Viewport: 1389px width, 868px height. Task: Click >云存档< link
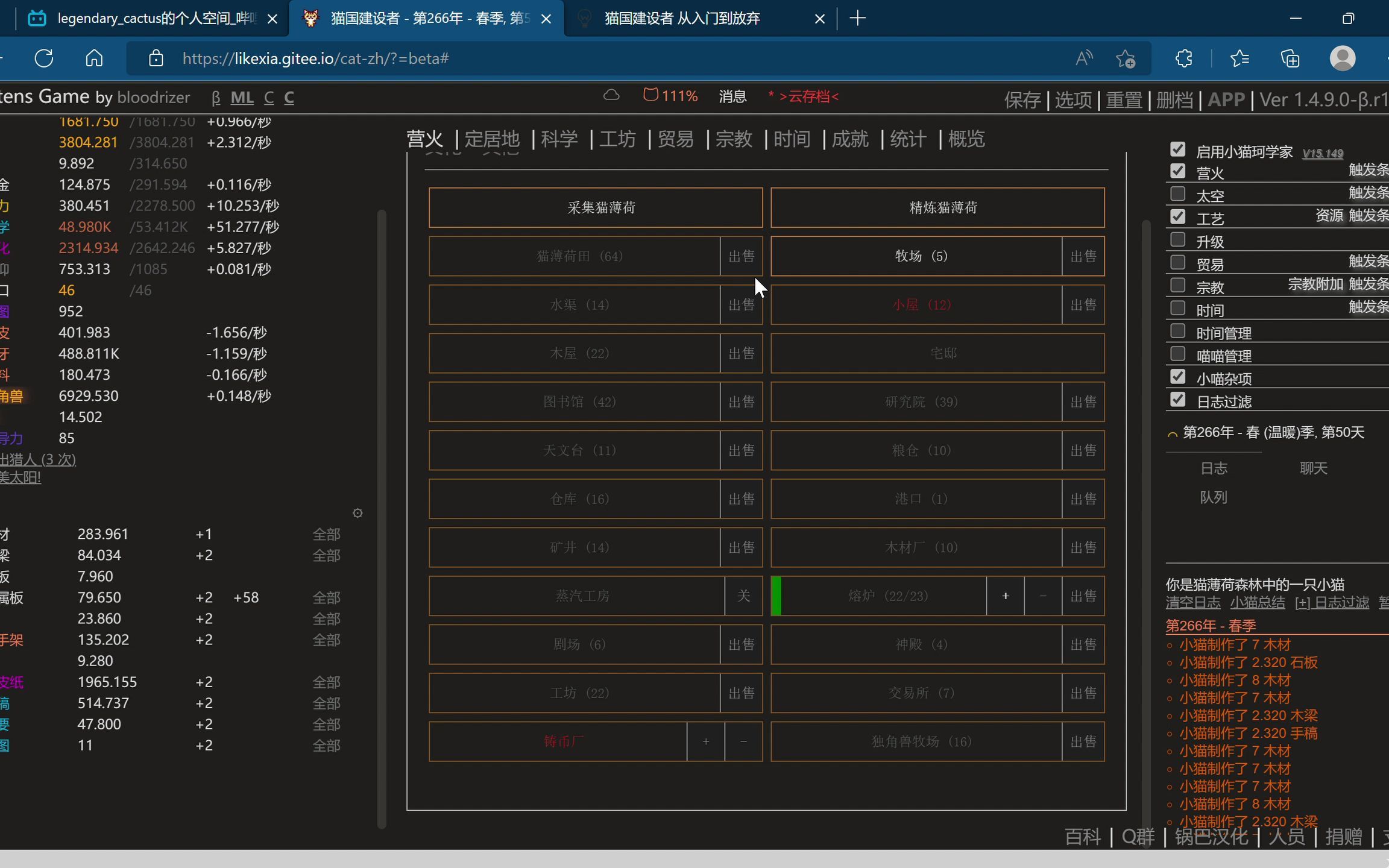[x=809, y=96]
